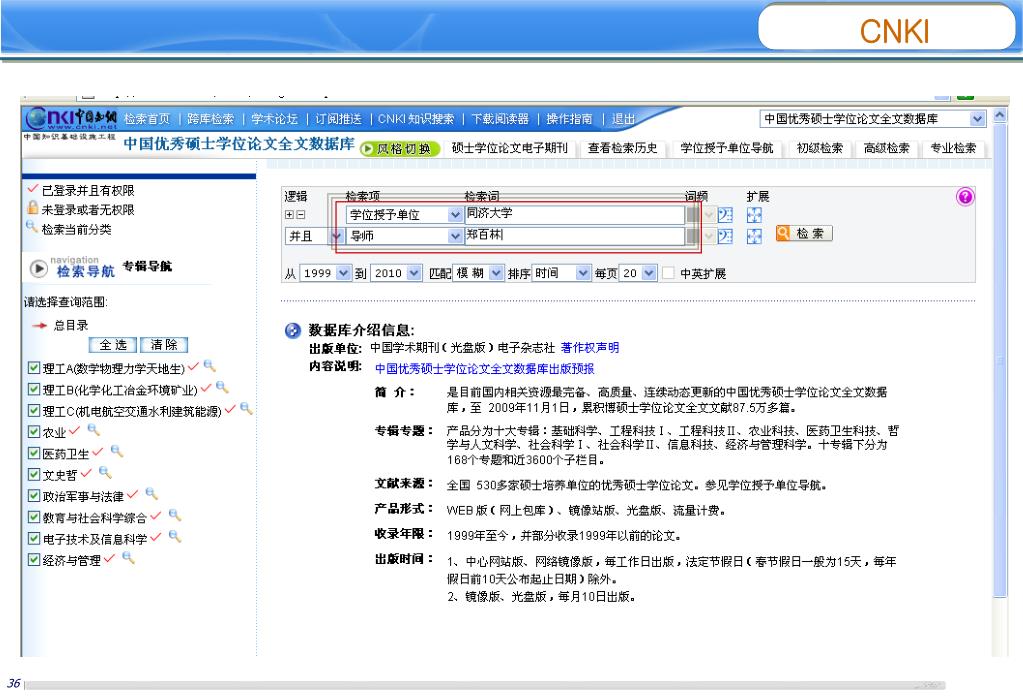Click the purple help question-mark icon
This screenshot has width=1023, height=696.
(965, 196)
